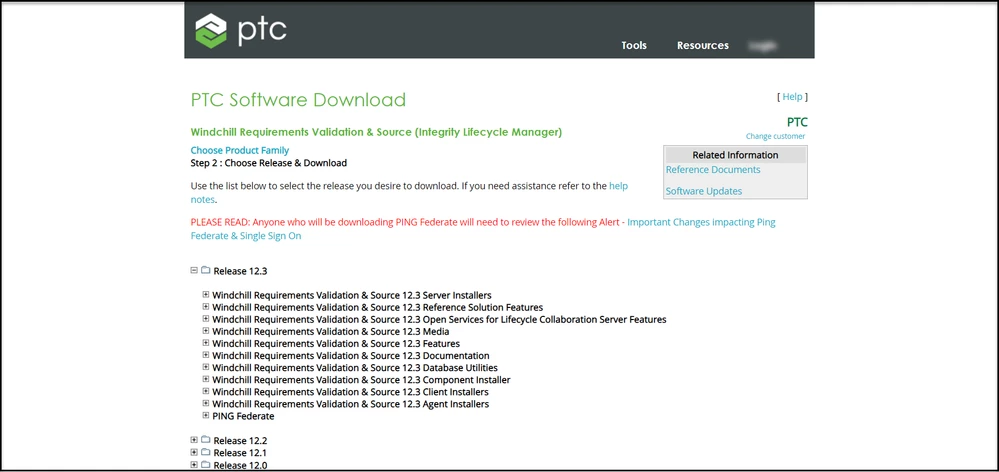Open the Resources menu

(x=703, y=45)
